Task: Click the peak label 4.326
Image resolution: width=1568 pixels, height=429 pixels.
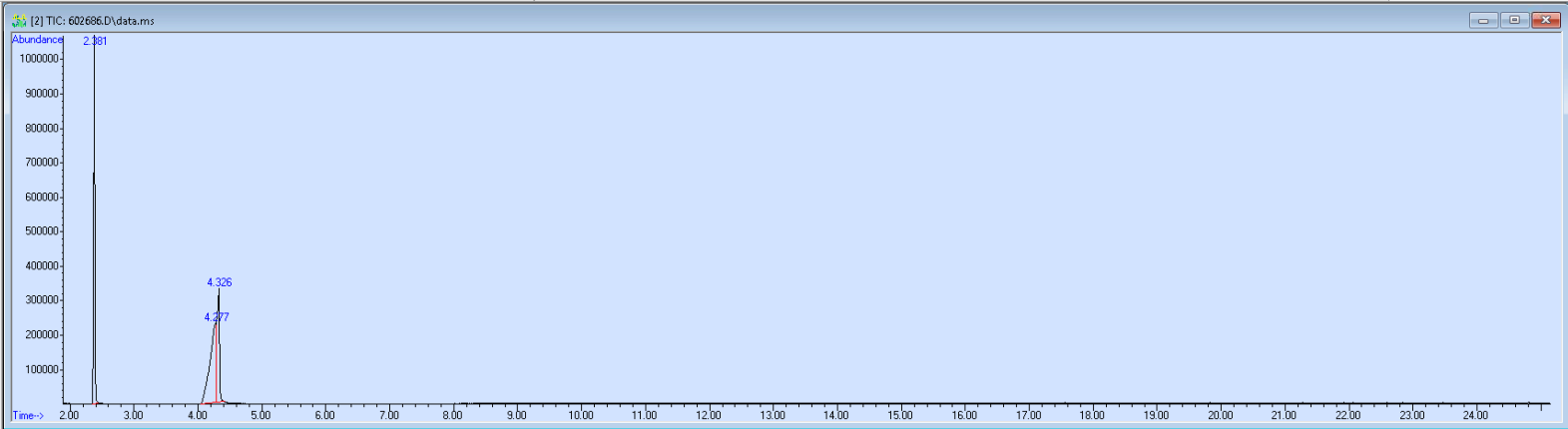Action: click(220, 282)
